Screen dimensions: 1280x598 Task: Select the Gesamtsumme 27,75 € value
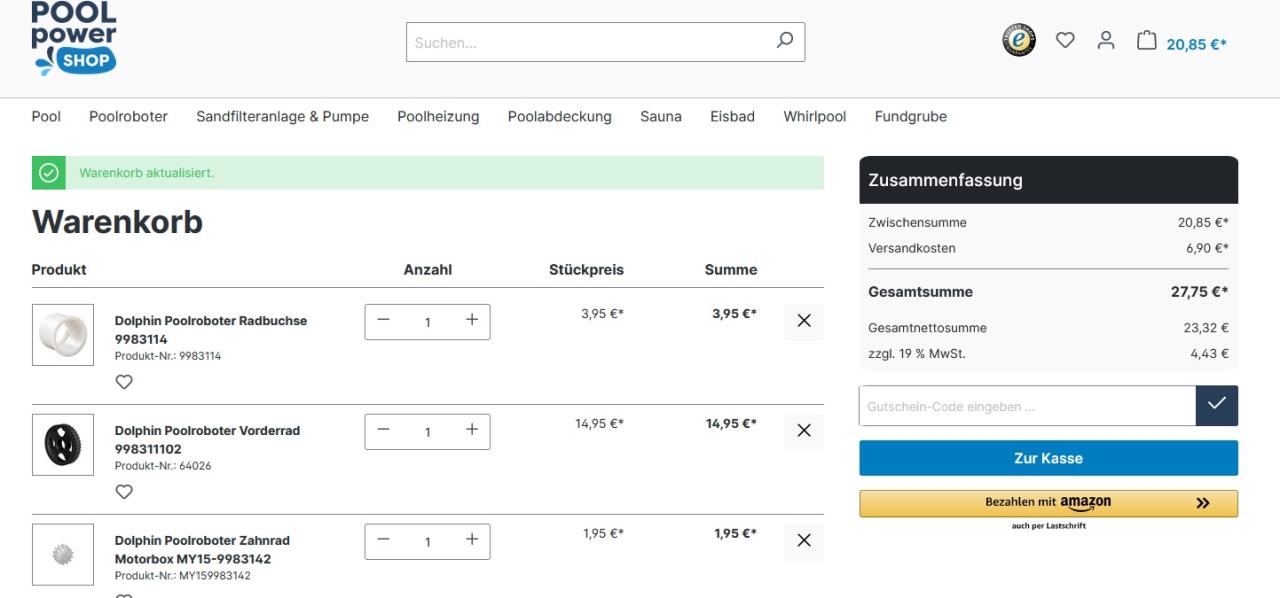point(1198,292)
